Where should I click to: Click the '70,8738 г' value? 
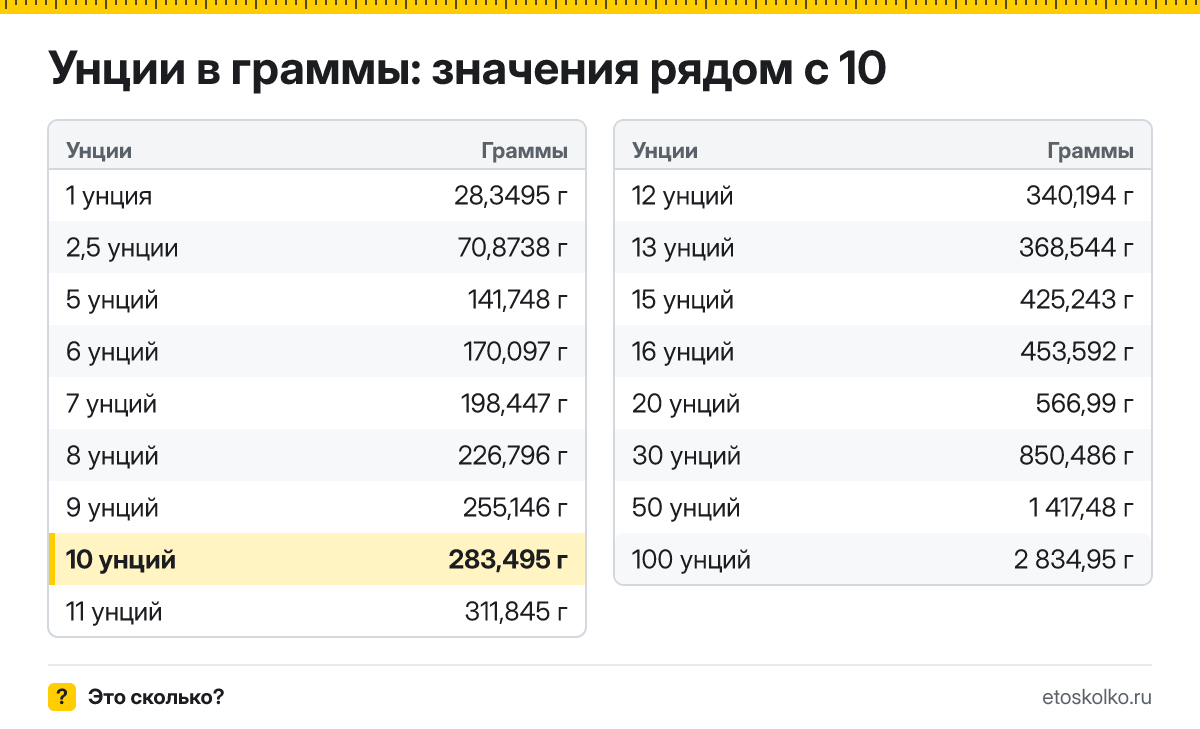tap(513, 247)
